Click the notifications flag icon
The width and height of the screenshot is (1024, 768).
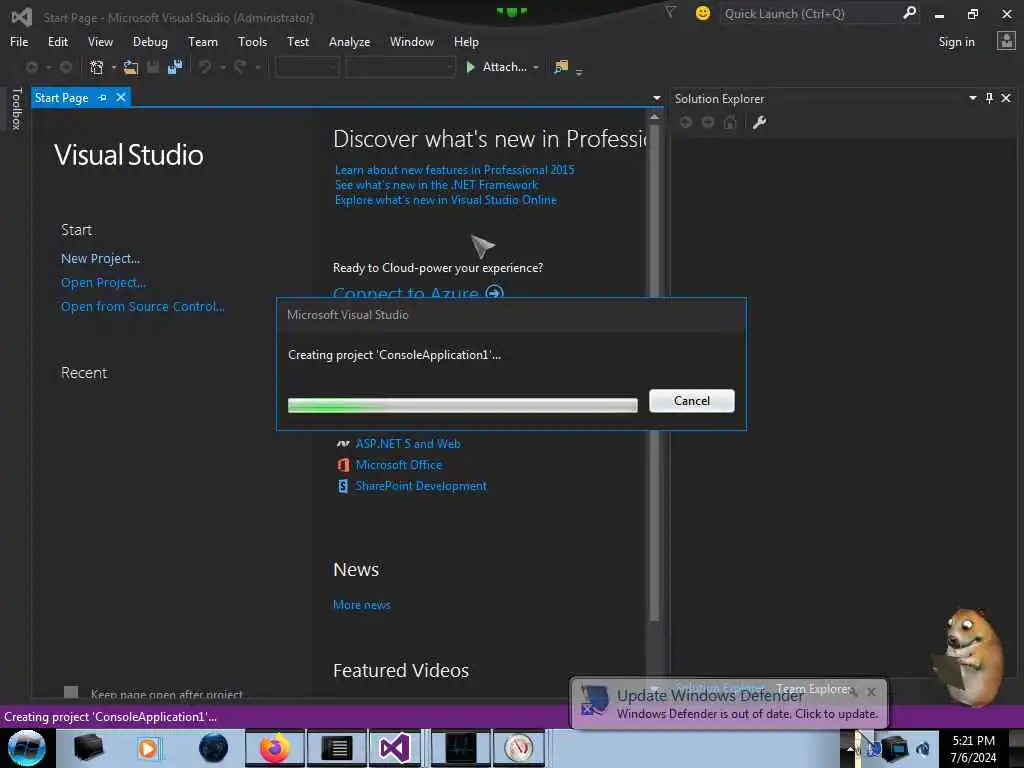tap(670, 12)
